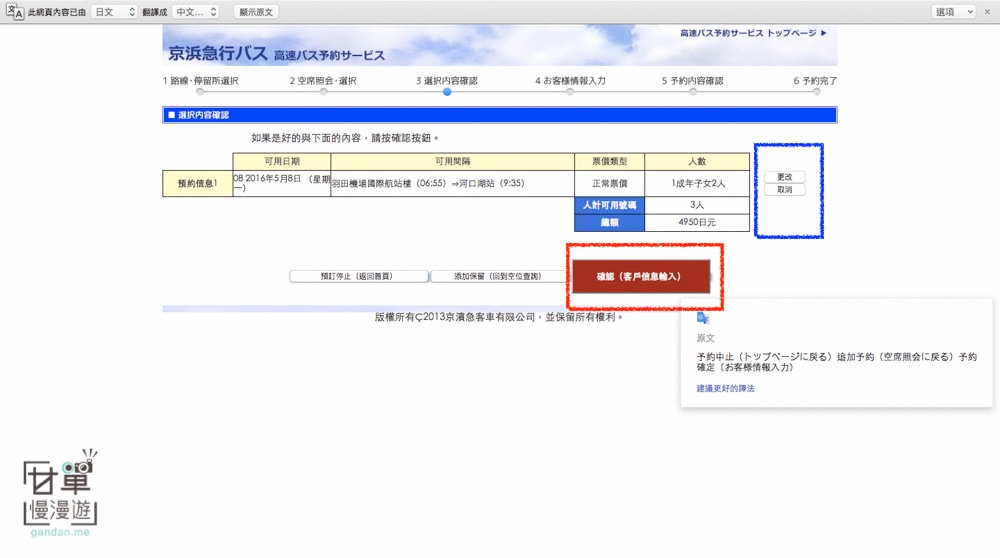This screenshot has height=558, width=1000.
Task: Click the 京浜急行バス site title
Action: tap(217, 53)
